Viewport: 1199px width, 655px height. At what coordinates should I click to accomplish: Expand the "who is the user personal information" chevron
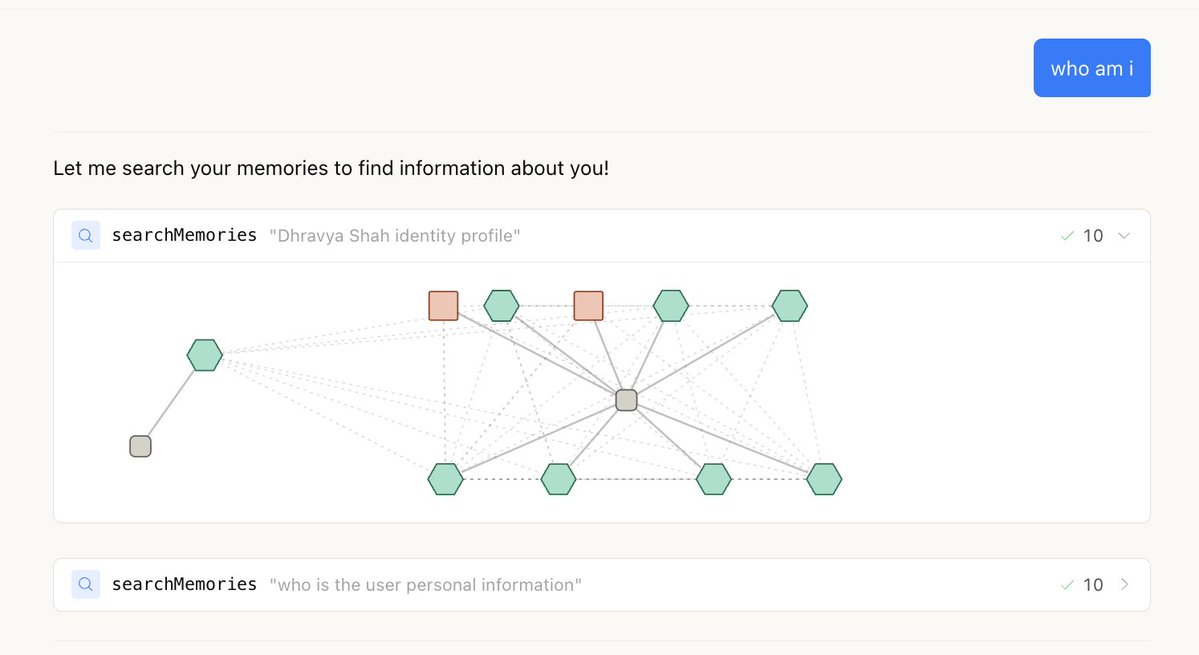click(1124, 585)
